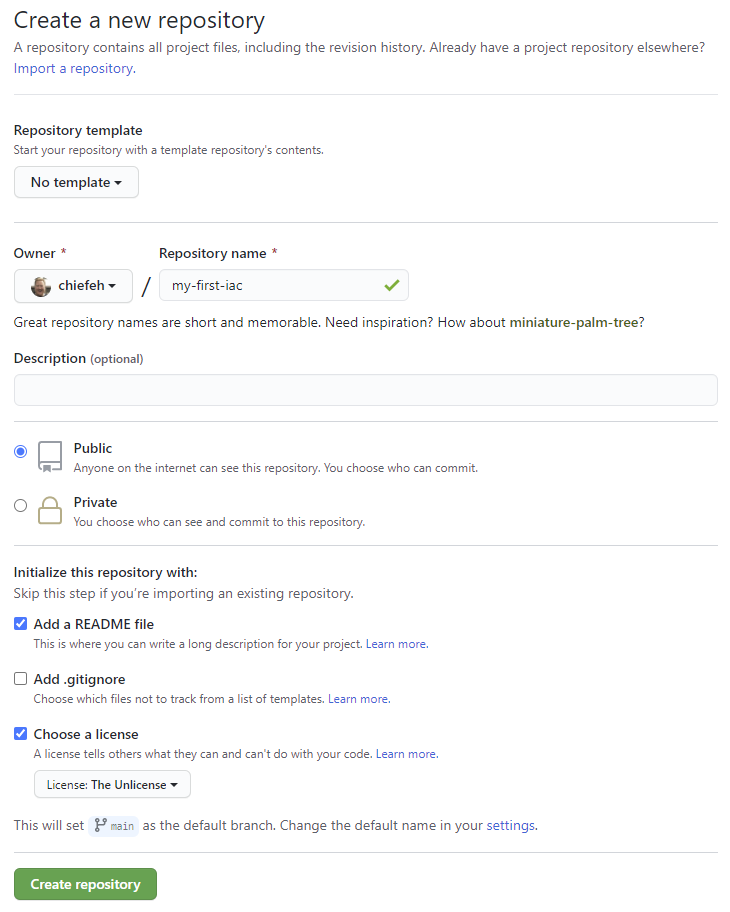This screenshot has width=730, height=912.
Task: Enable the Add .gitignore checkbox
Action: coord(21,679)
